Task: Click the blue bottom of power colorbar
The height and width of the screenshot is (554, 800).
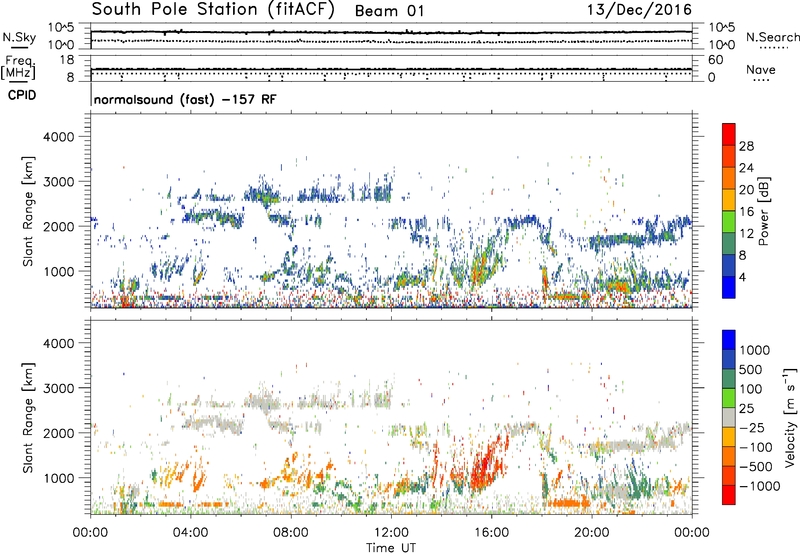Action: pos(729,287)
